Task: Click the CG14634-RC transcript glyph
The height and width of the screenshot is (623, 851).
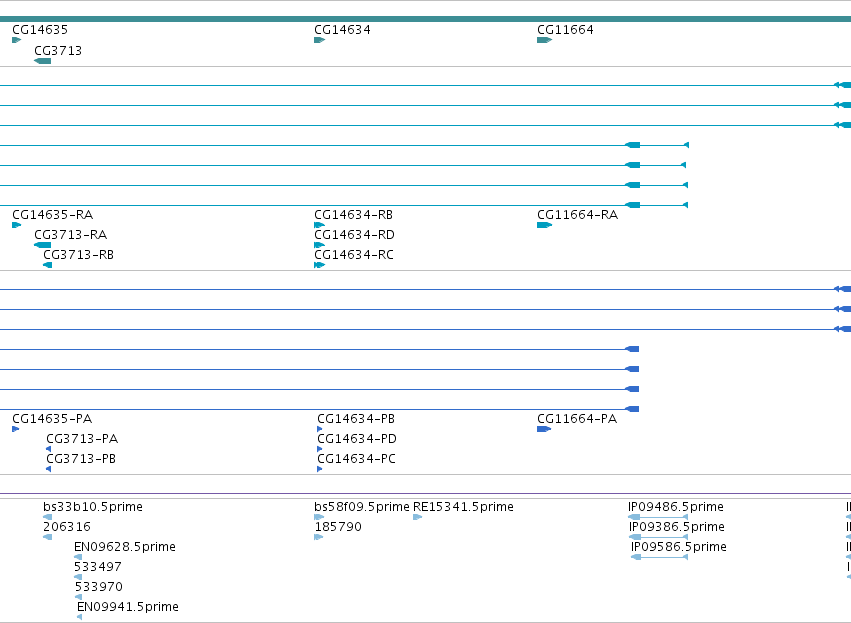Action: [x=319, y=265]
